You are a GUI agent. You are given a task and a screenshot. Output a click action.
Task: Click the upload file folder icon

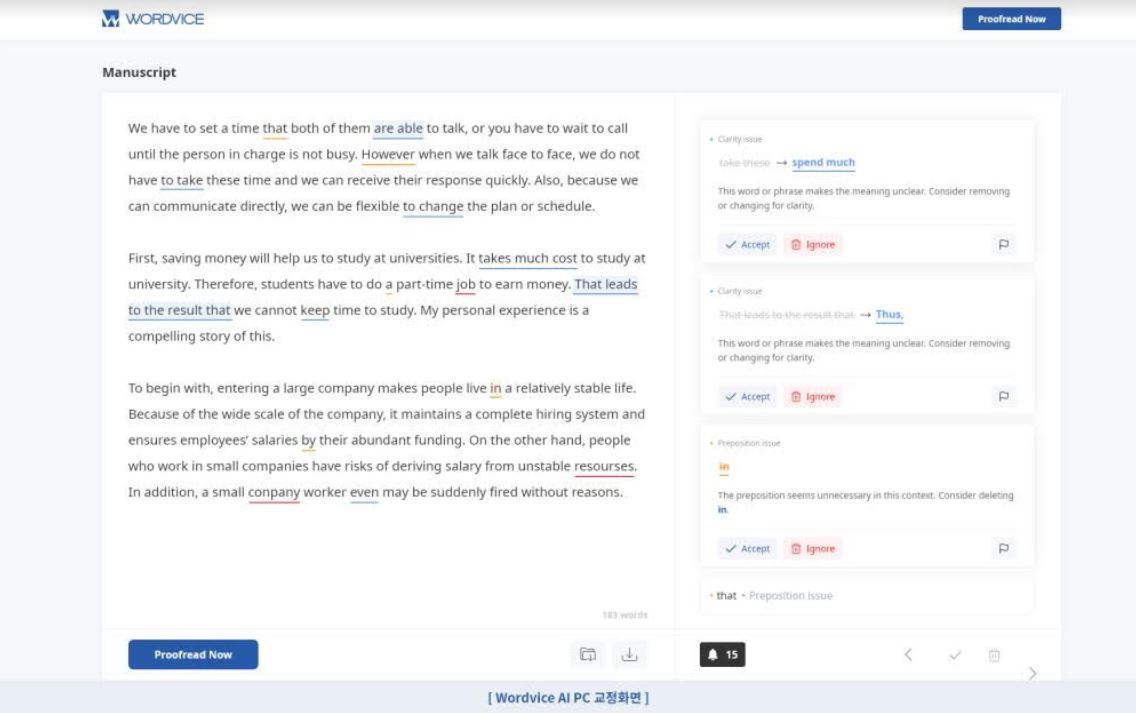[588, 655]
